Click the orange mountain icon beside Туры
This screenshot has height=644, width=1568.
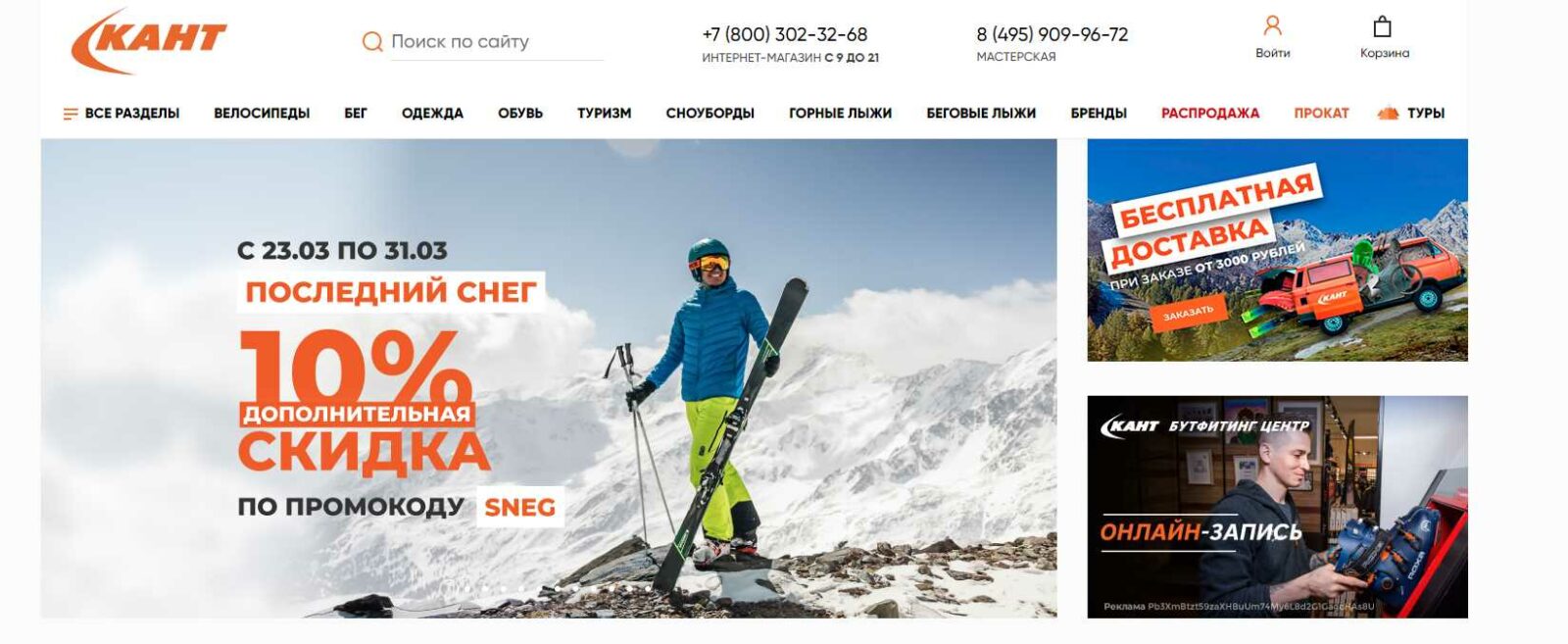pos(1388,113)
